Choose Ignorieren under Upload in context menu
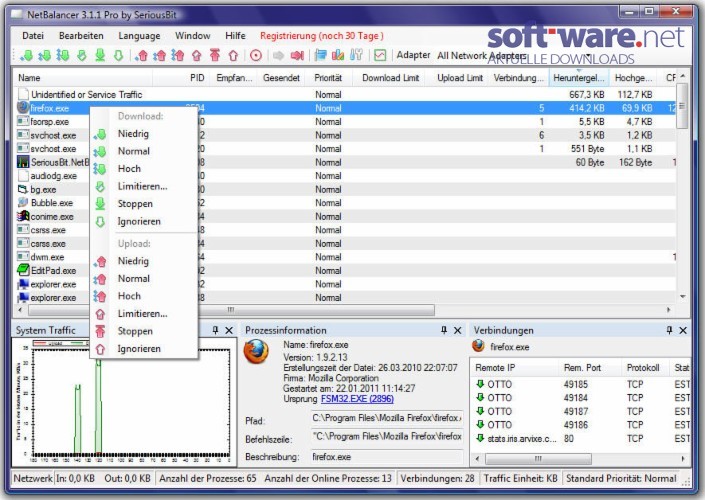705x500 pixels. click(144, 348)
